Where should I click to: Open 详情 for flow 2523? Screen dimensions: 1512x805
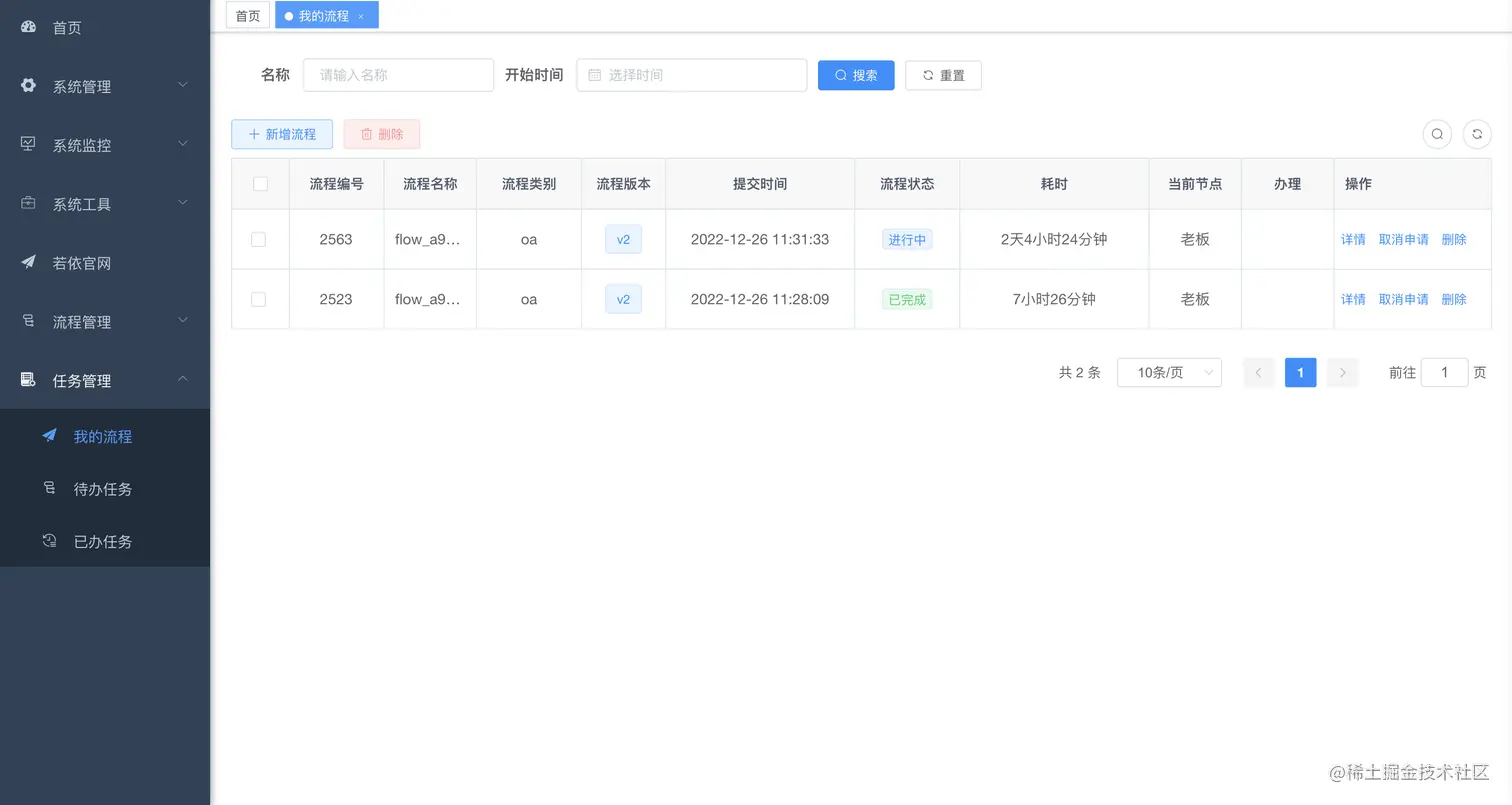[x=1353, y=299]
